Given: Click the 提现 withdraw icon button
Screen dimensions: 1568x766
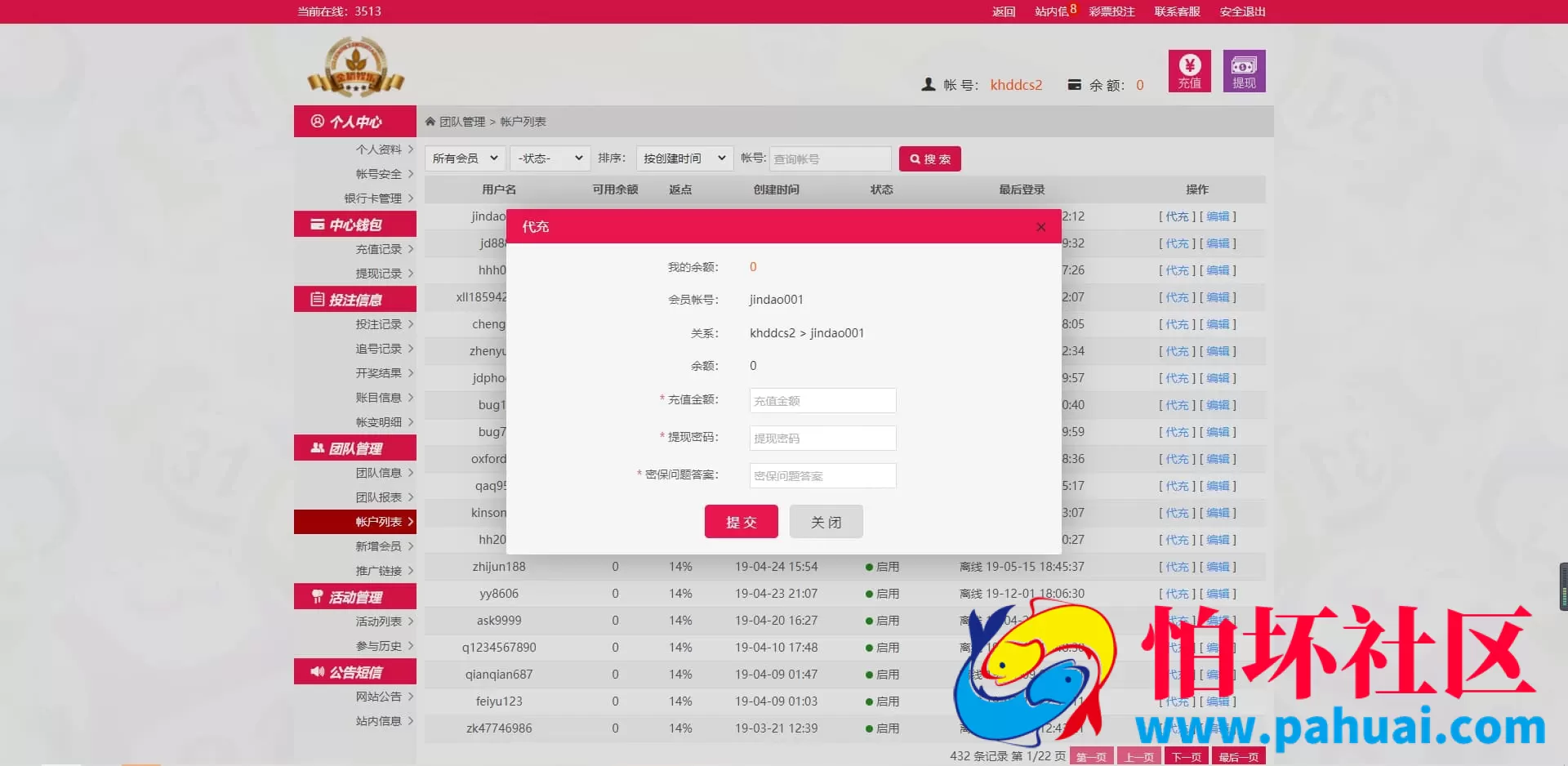Looking at the screenshot, I should pyautogui.click(x=1243, y=70).
